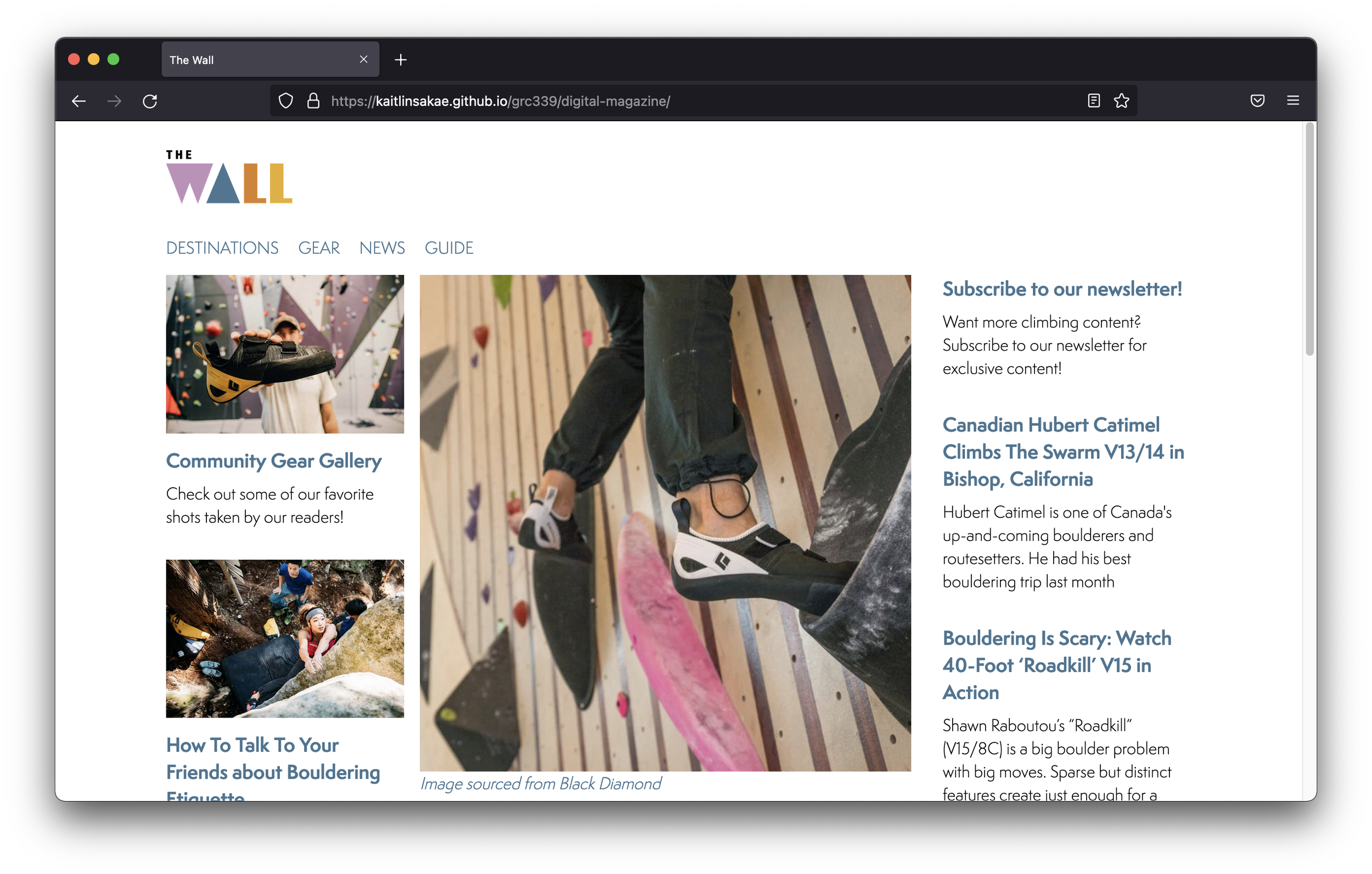This screenshot has width=1372, height=874.
Task: View site security lock info
Action: 313,101
